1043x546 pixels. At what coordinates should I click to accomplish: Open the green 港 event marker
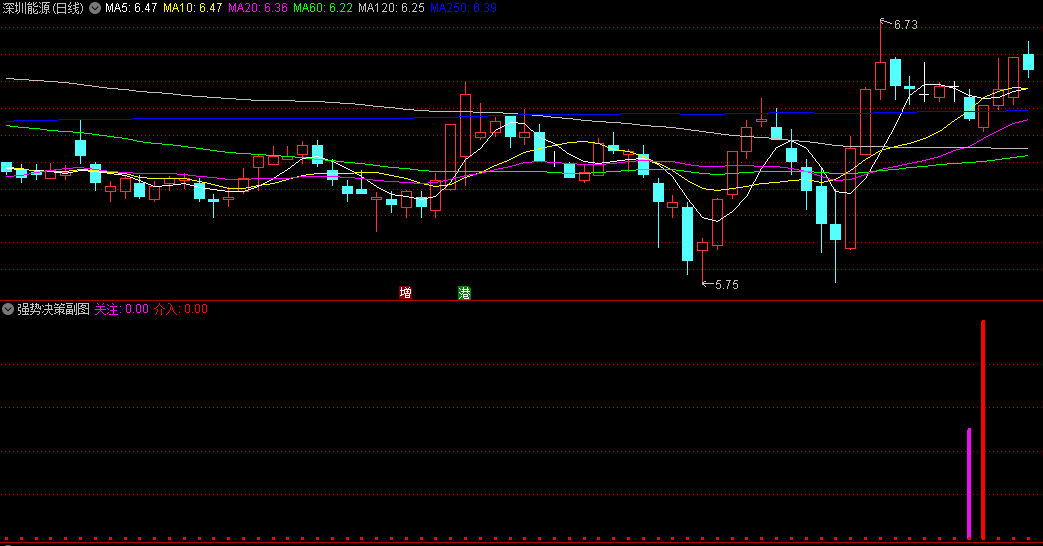[464, 293]
